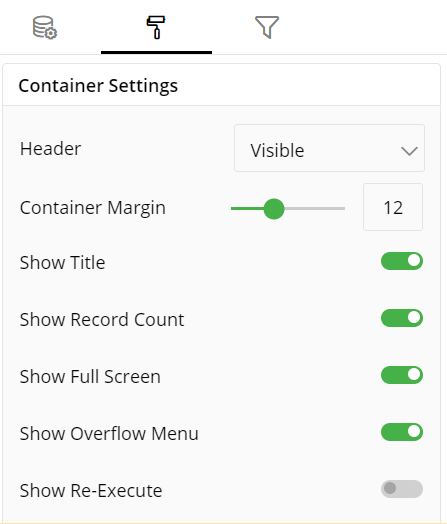447x524 pixels.
Task: Click the gray portion of margin slider track
Action: tap(314, 209)
